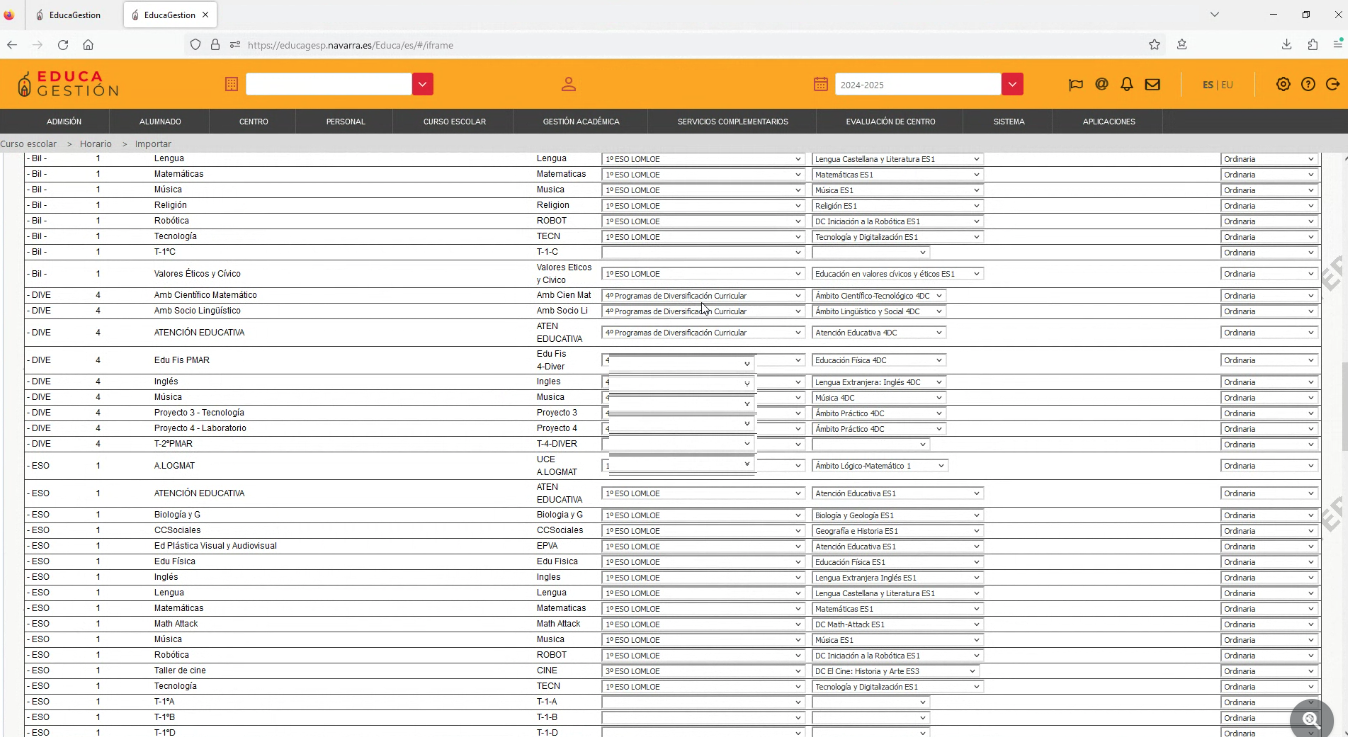Screen dimensions: 1348x737
Task: Switch language to ES
Action: click(1208, 85)
